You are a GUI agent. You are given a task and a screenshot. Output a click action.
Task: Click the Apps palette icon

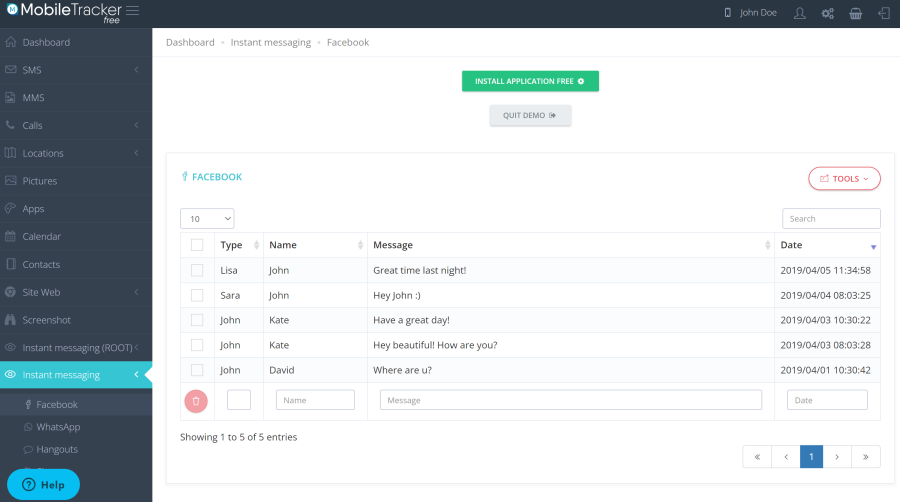pyautogui.click(x=10, y=208)
